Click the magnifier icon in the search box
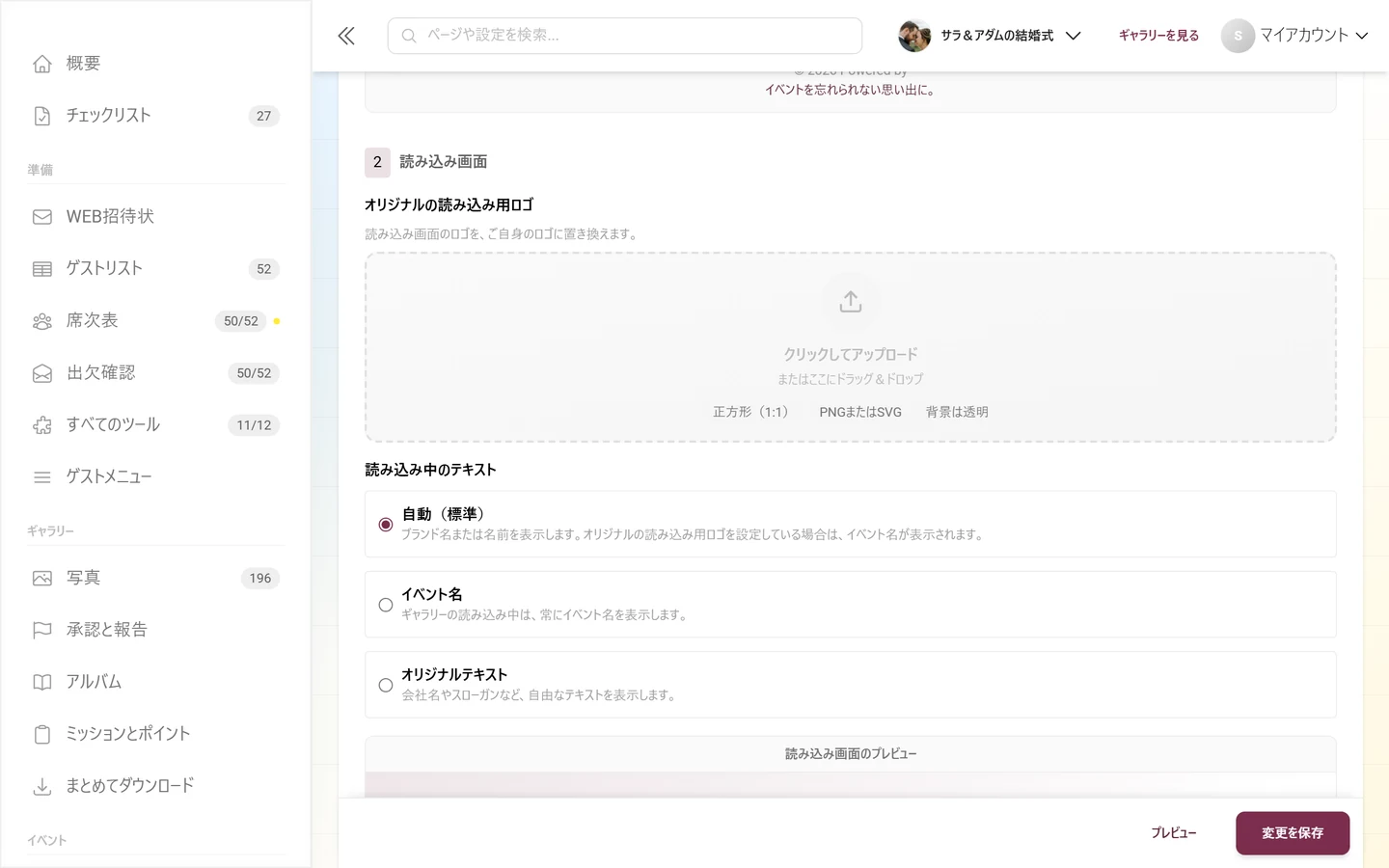Viewport: 1389px width, 868px height. [x=409, y=36]
